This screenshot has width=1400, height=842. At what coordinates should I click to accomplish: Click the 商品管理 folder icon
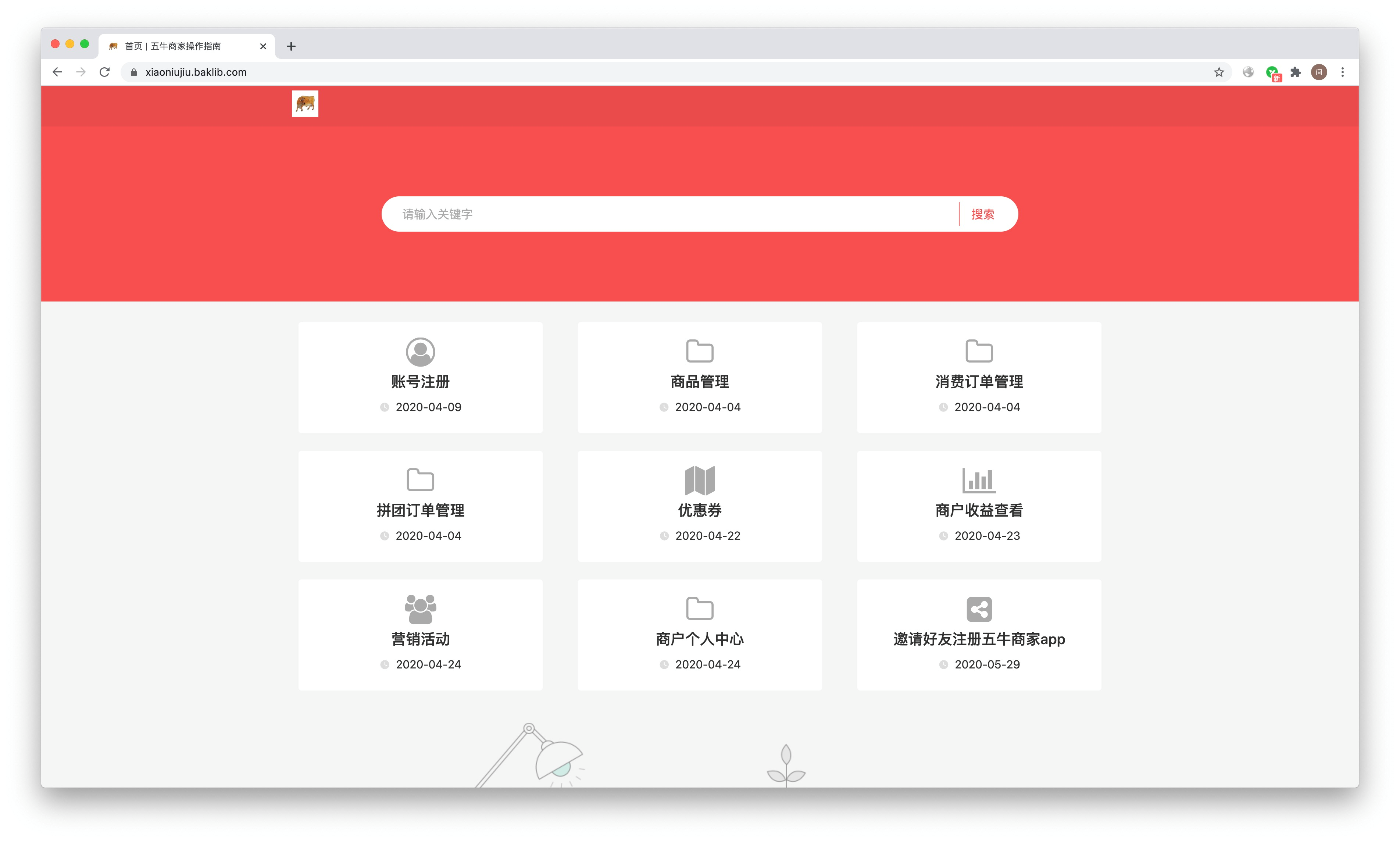tap(699, 351)
